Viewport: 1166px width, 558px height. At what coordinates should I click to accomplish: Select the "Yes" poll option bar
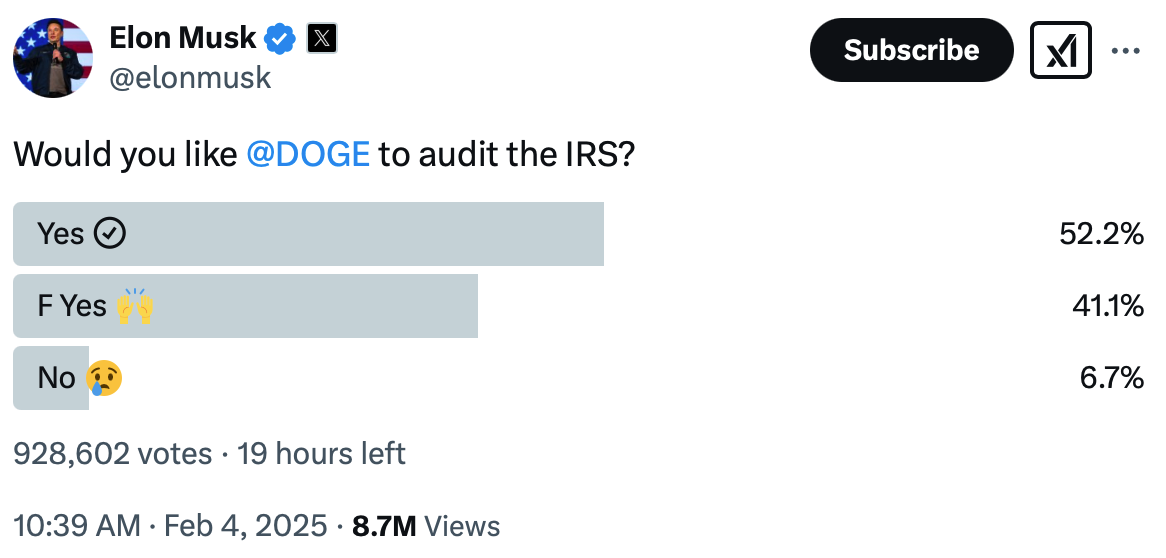[308, 234]
